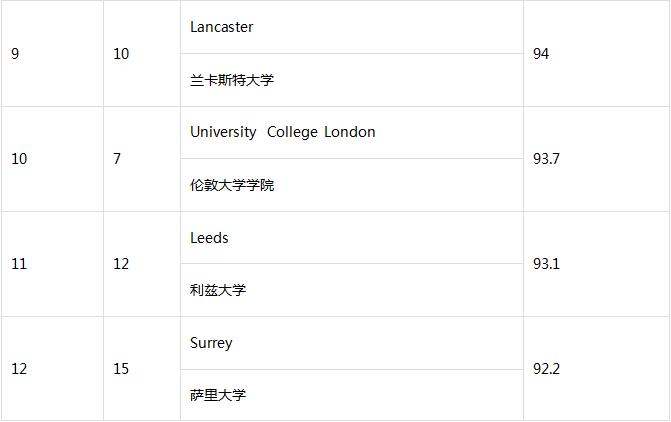Image resolution: width=671 pixels, height=422 pixels.
Task: Select the number 7 in UCL's row
Action: [117, 159]
